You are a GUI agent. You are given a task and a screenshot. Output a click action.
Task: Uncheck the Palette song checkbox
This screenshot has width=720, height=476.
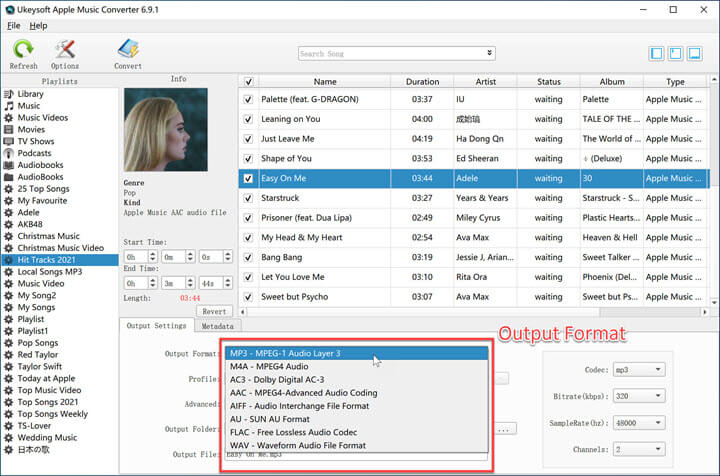249,99
